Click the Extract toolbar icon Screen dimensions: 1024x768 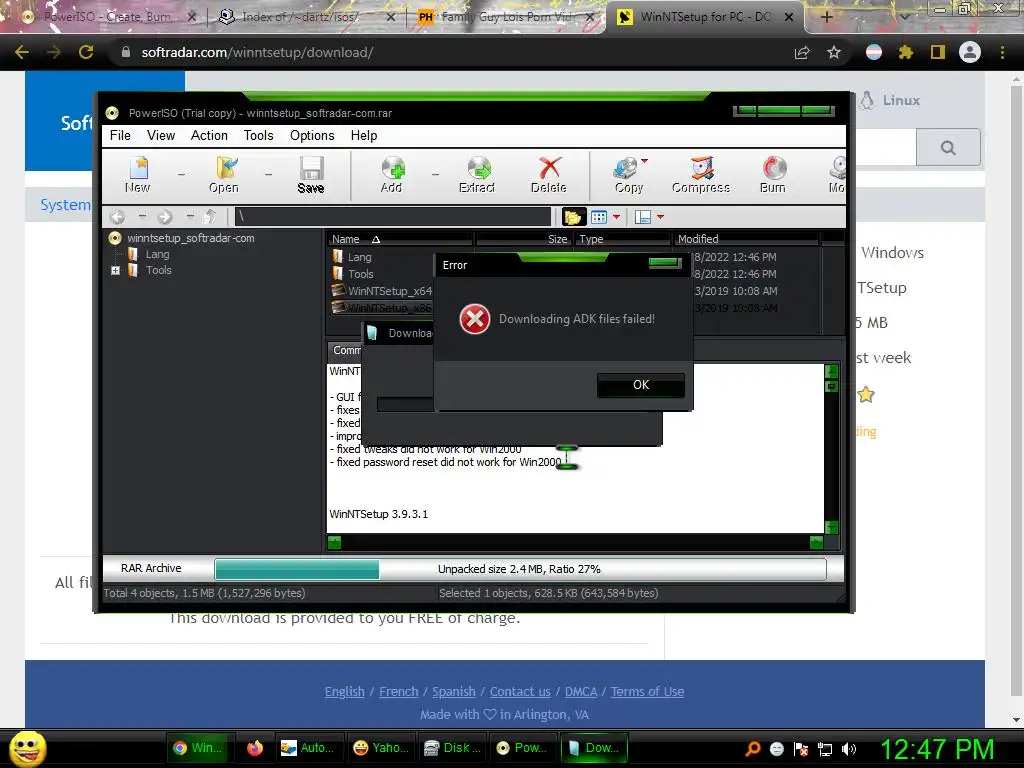click(x=477, y=175)
